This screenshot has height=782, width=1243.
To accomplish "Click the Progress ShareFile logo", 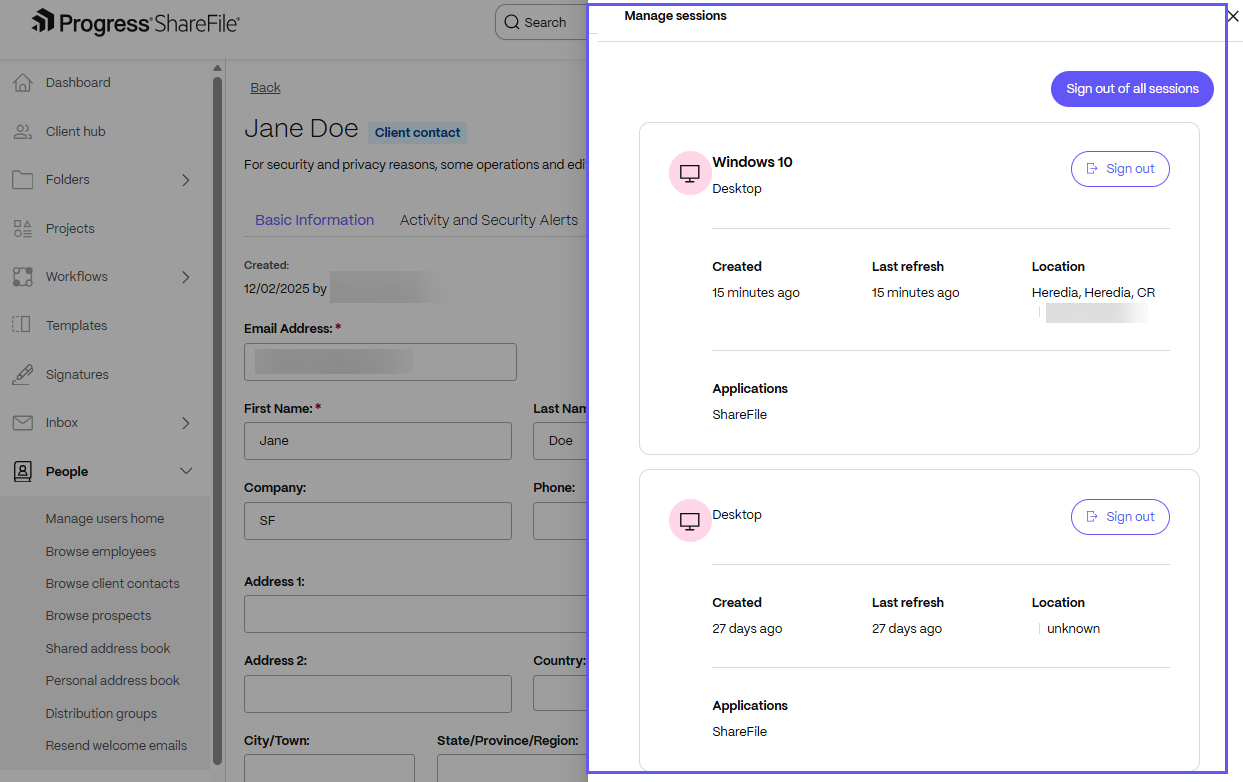I will (136, 21).
